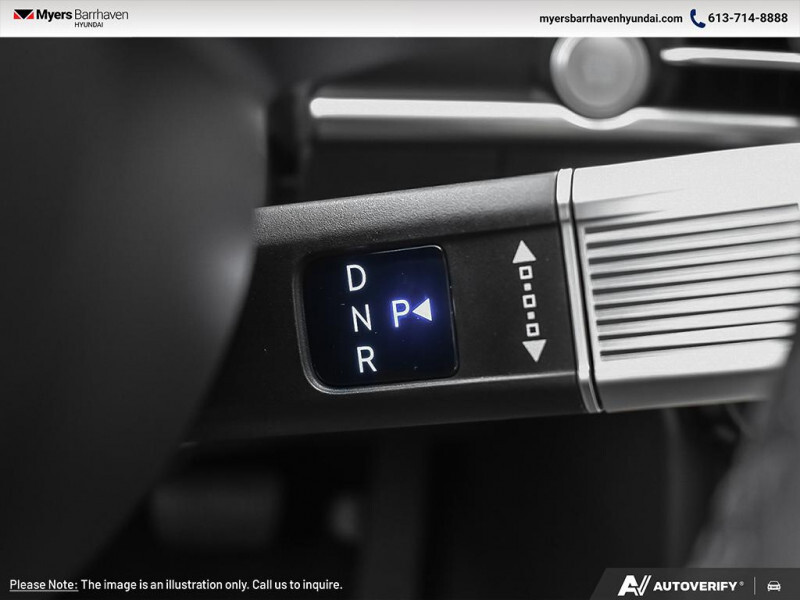Click the 613-714-8888 phone number
The height and width of the screenshot is (600, 800).
click(748, 18)
